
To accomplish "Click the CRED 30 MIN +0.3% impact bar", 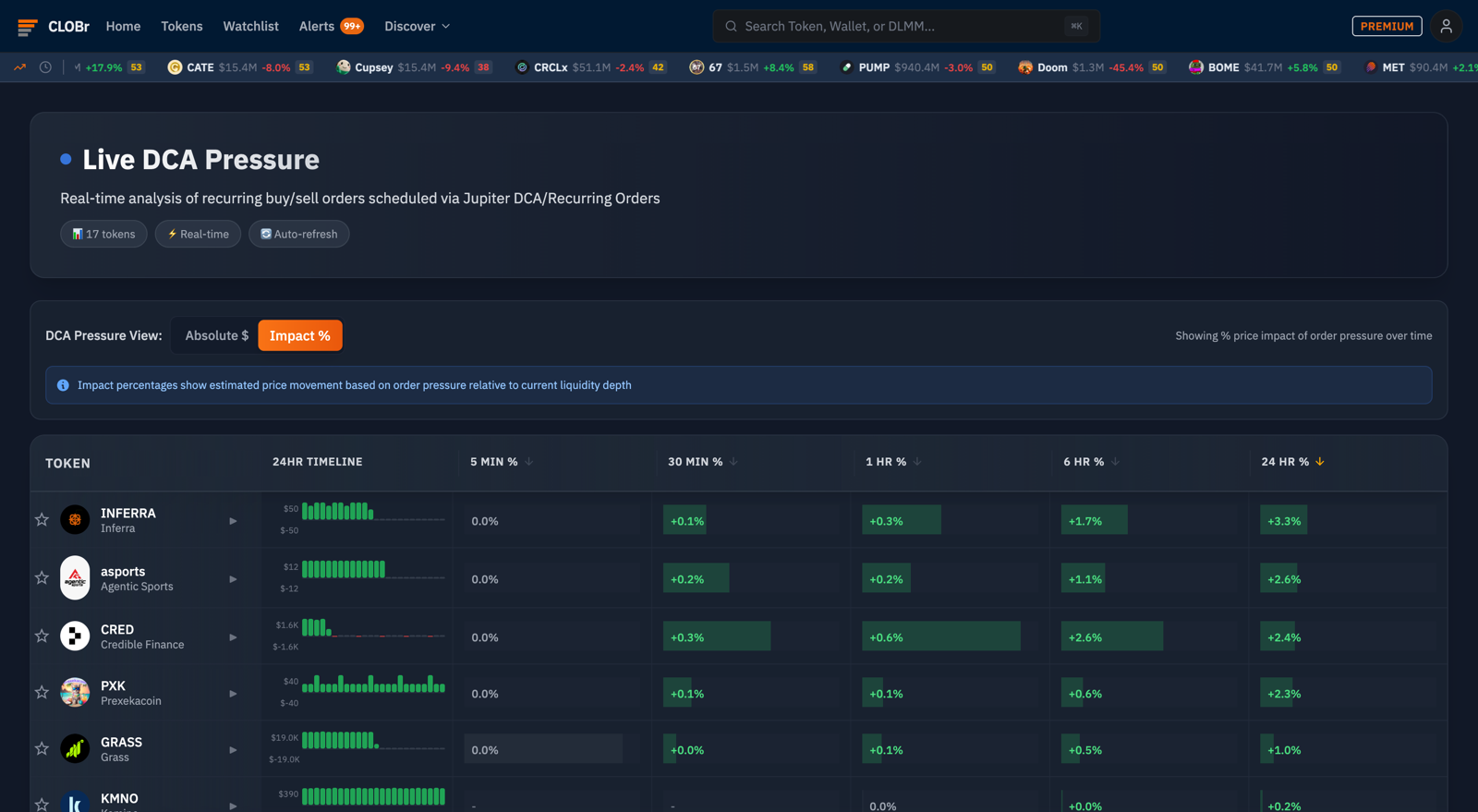I will 717,636.
